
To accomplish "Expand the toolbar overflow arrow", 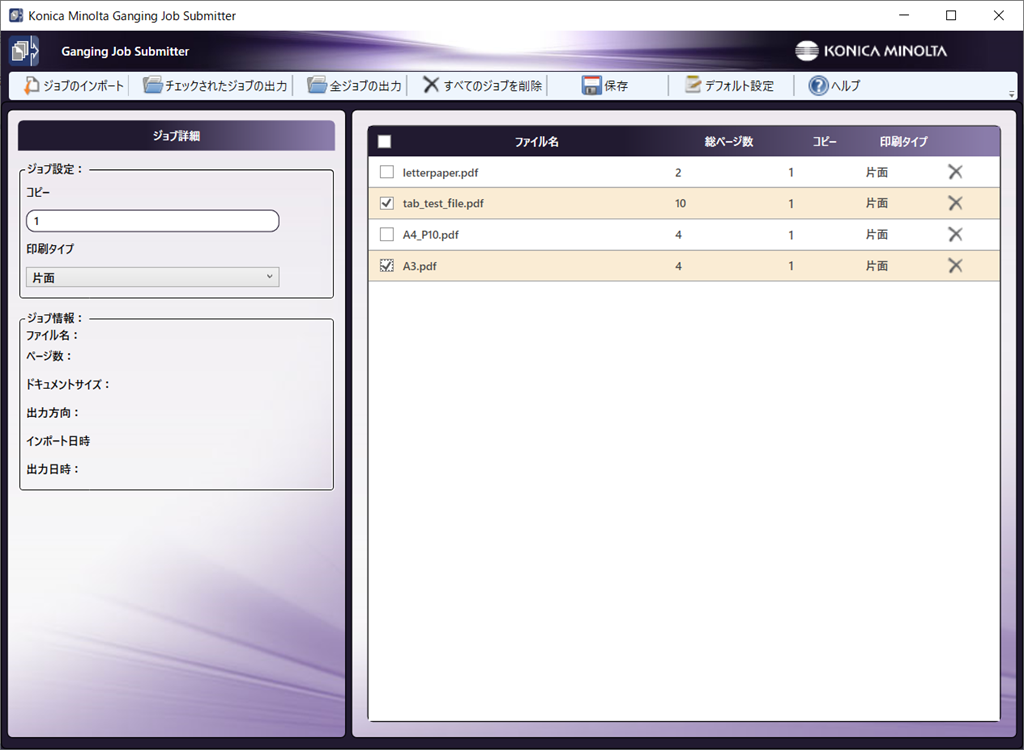I will (1012, 94).
